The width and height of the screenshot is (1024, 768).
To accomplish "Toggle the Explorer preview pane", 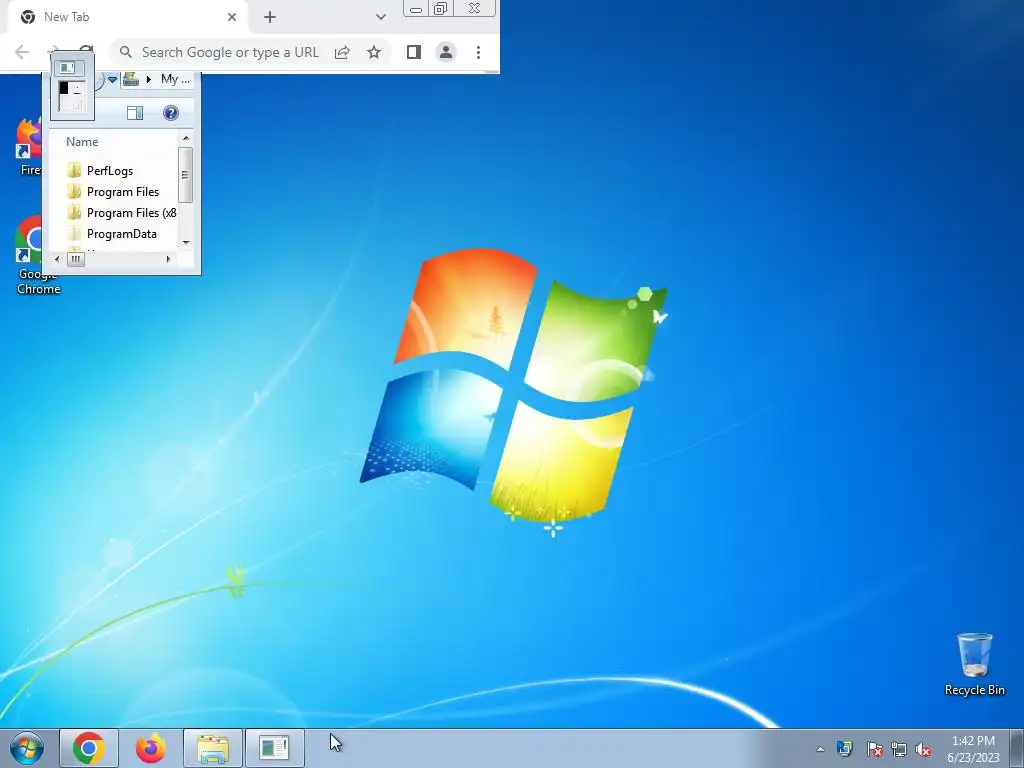I will pos(135,113).
